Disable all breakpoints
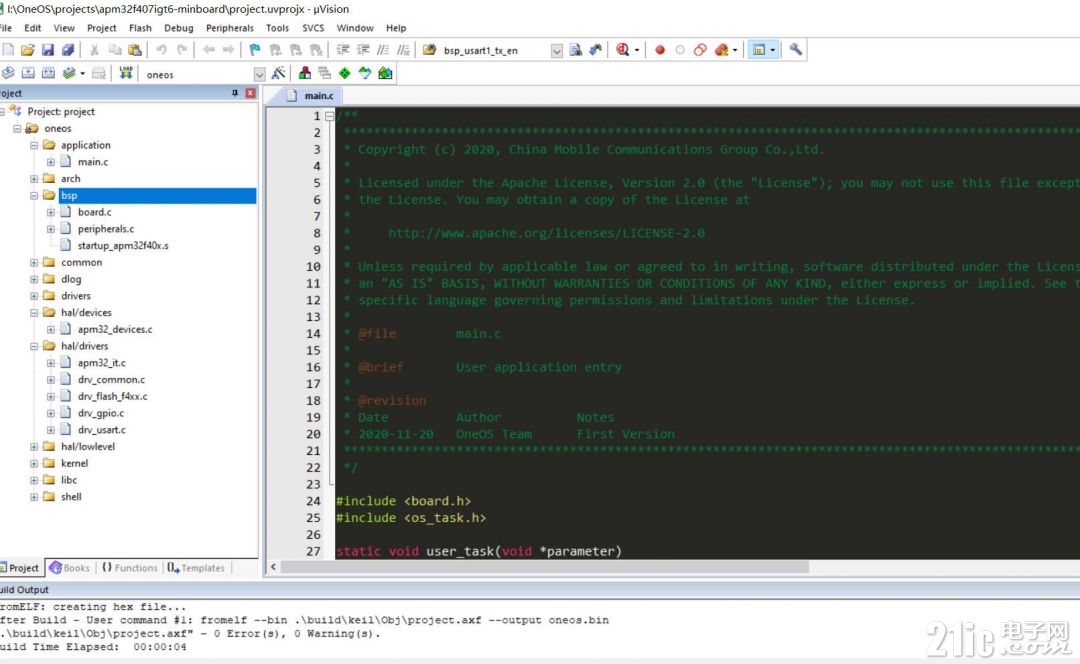The width and height of the screenshot is (1080, 664). (x=700, y=50)
